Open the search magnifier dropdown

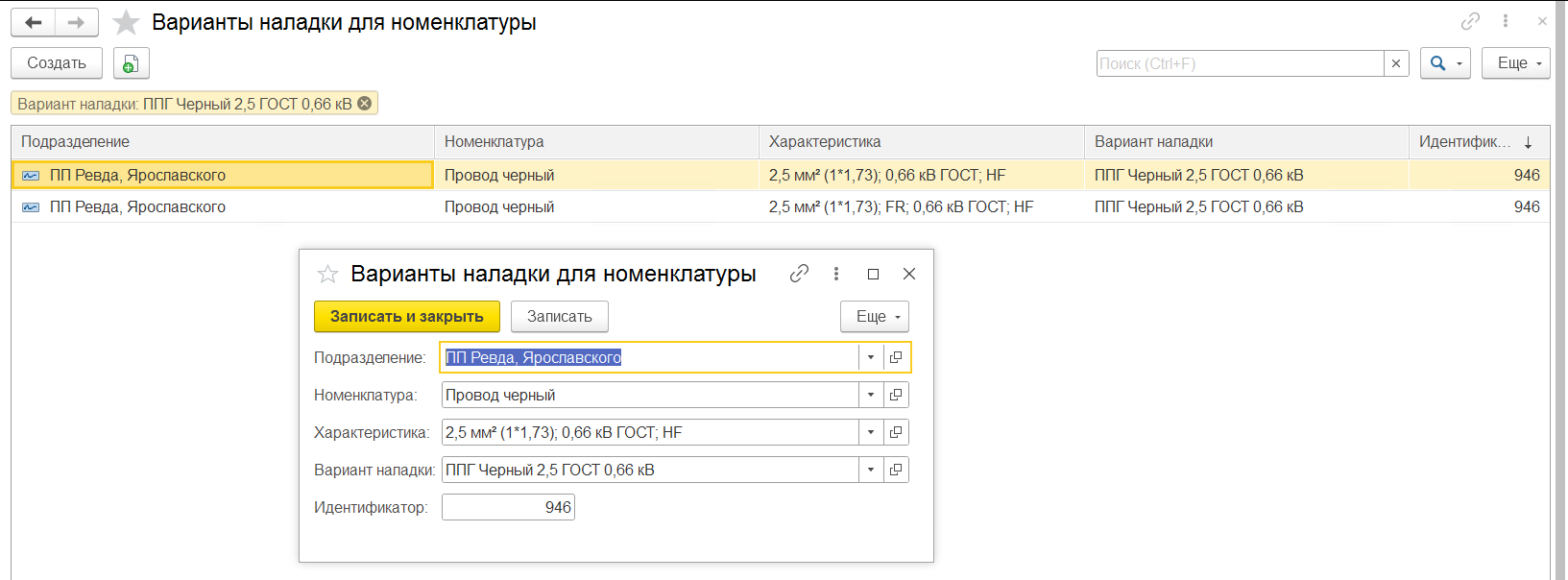pos(1445,63)
